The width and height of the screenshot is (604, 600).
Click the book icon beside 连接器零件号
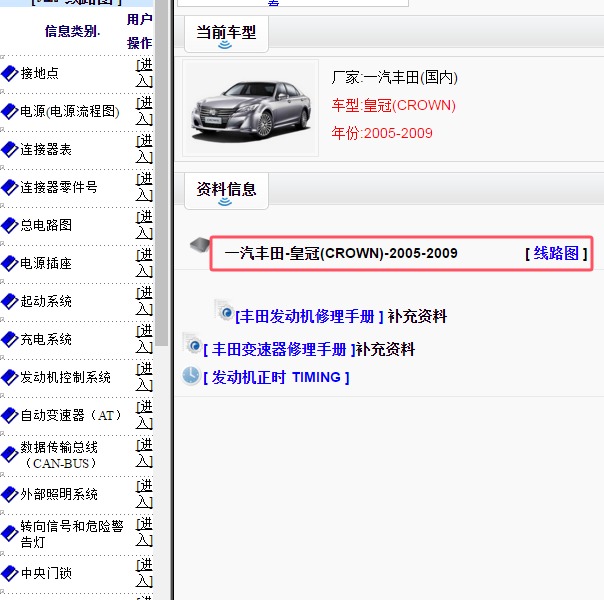[x=10, y=188]
